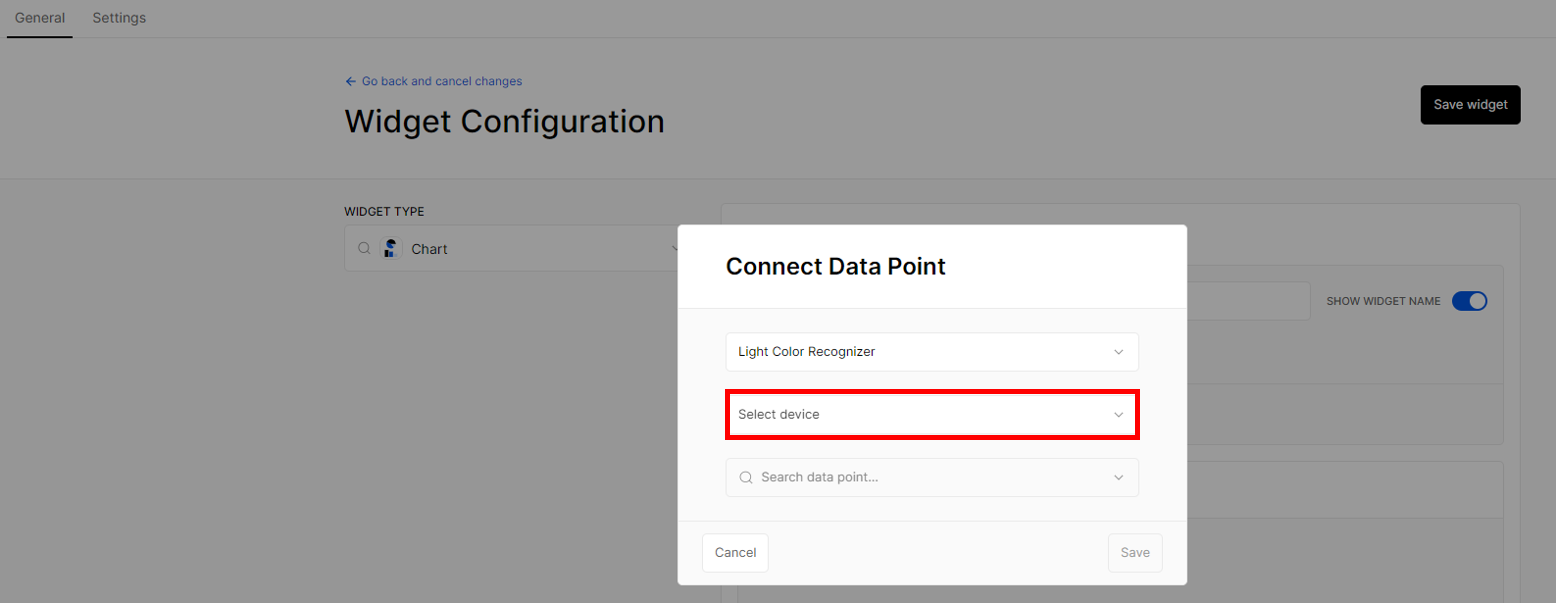Open the Light Color Recognizer dropdown
This screenshot has width=1556, height=604.
[932, 352]
